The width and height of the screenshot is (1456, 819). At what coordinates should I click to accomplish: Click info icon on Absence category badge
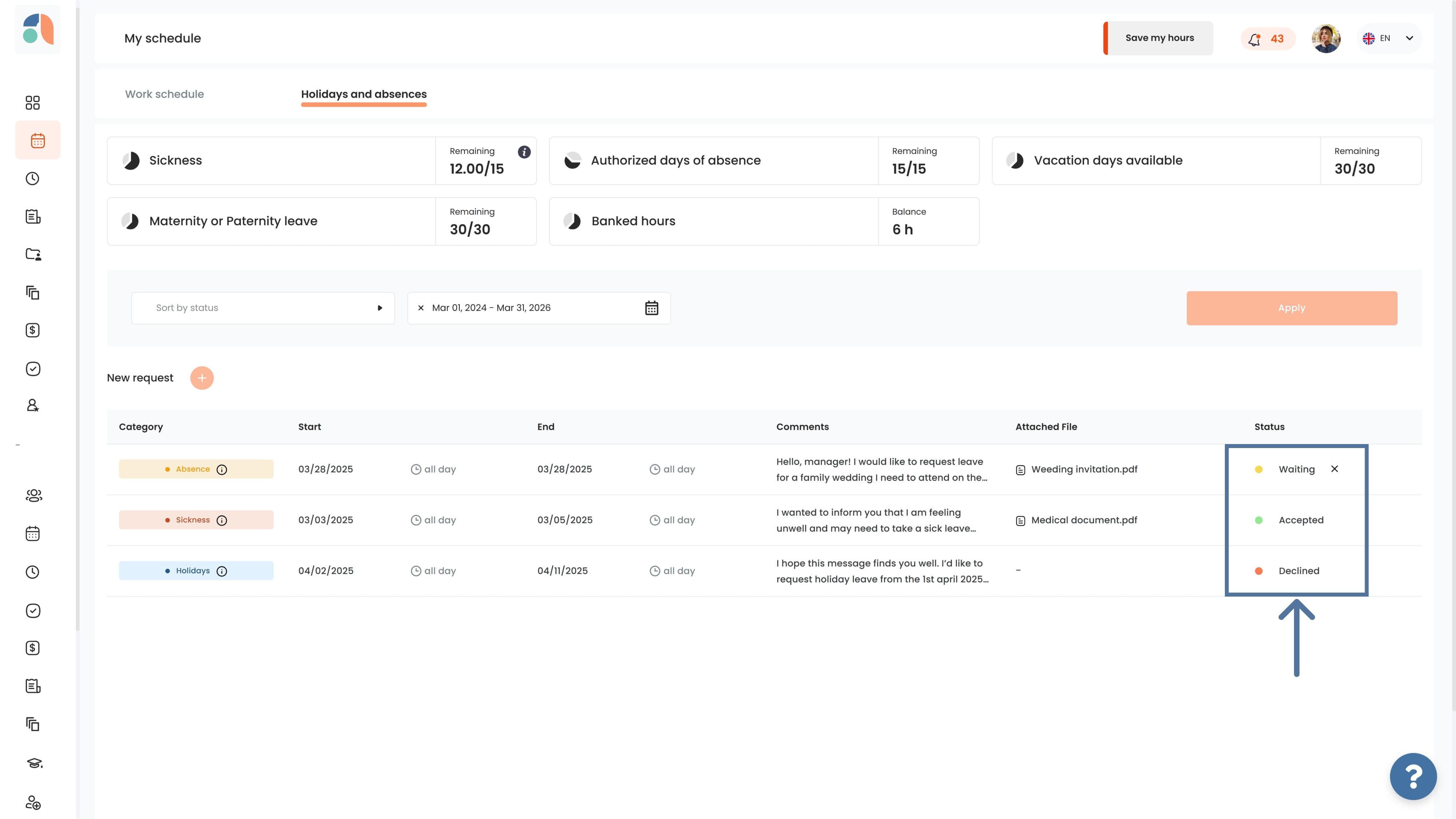tap(222, 470)
